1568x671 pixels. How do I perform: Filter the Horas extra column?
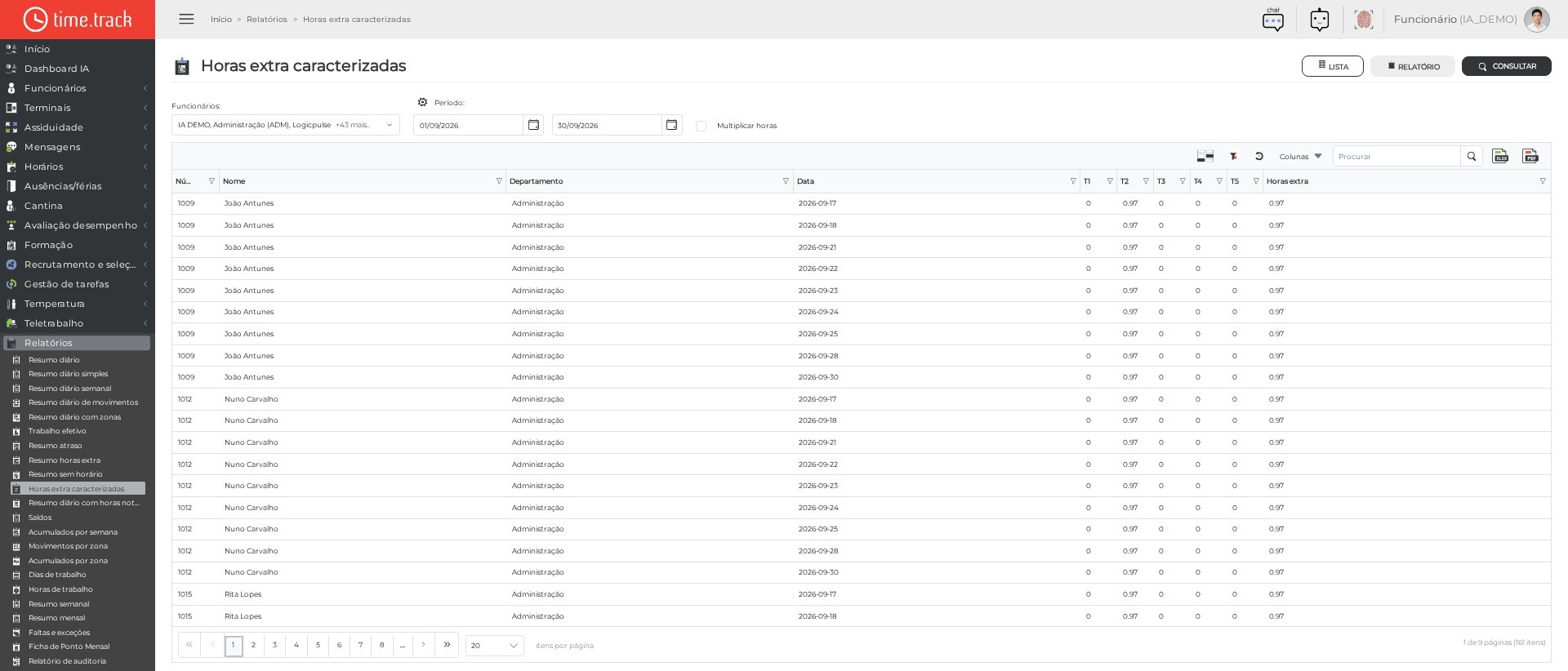1543,181
